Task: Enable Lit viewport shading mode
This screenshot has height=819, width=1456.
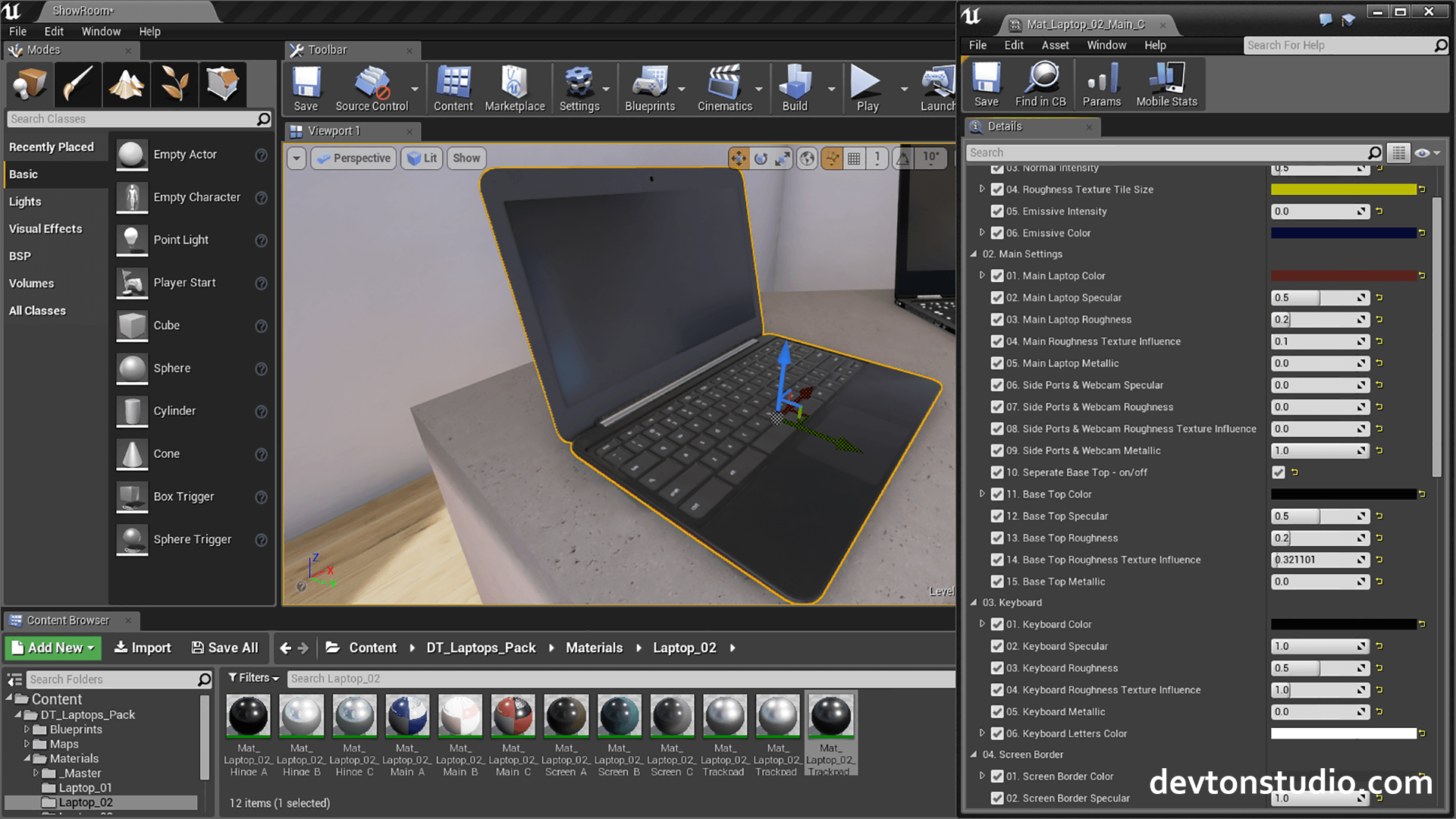Action: (422, 158)
